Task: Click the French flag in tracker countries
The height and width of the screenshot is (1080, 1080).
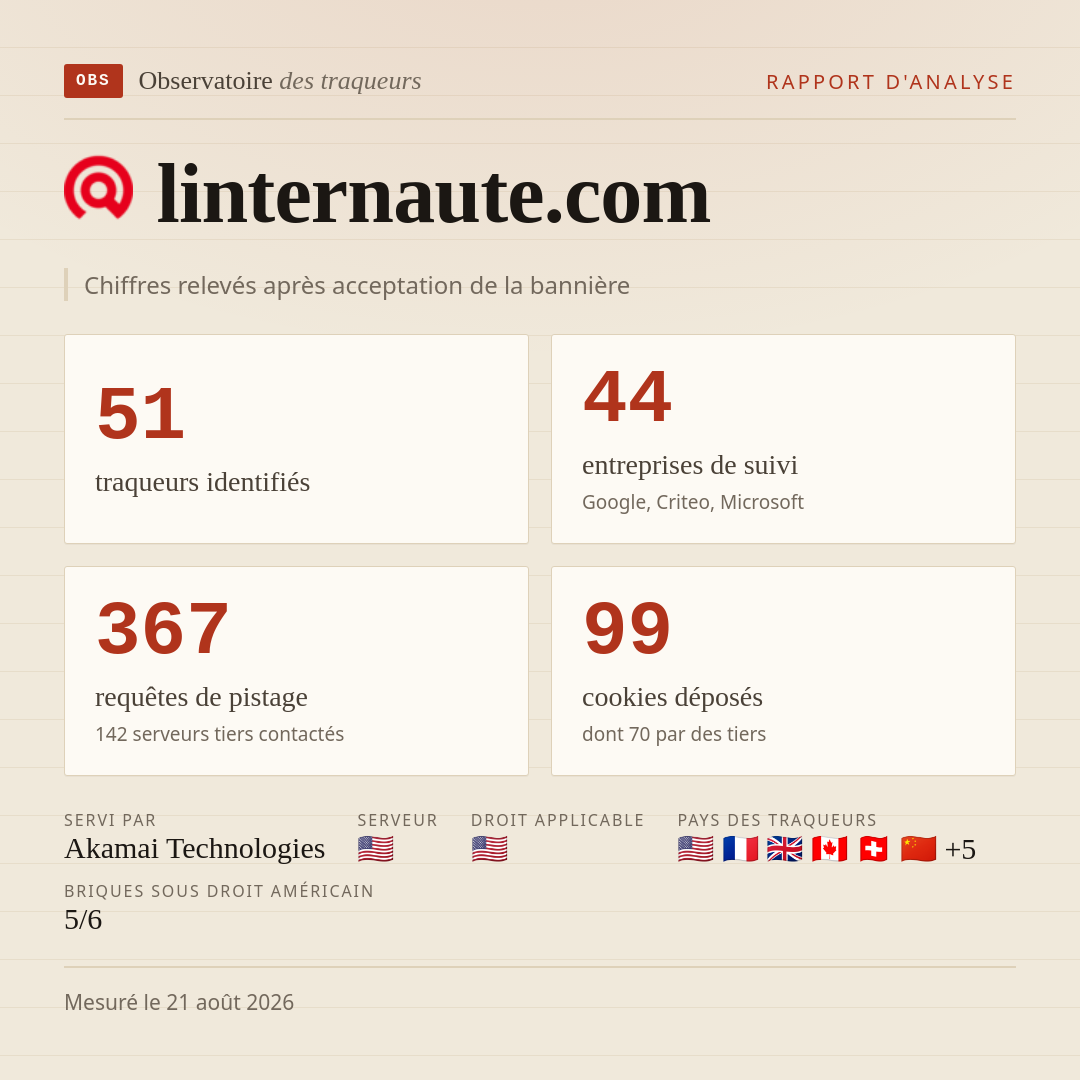Action: [740, 849]
